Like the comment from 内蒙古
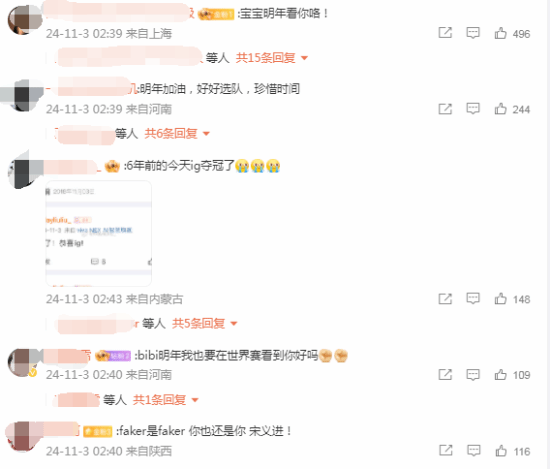This screenshot has width=550, height=469. click(x=501, y=299)
